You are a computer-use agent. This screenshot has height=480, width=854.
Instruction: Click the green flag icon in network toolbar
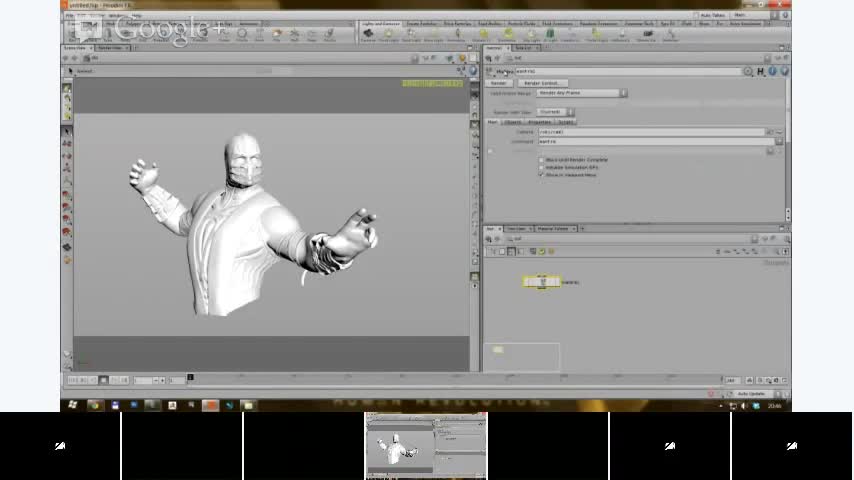point(542,252)
